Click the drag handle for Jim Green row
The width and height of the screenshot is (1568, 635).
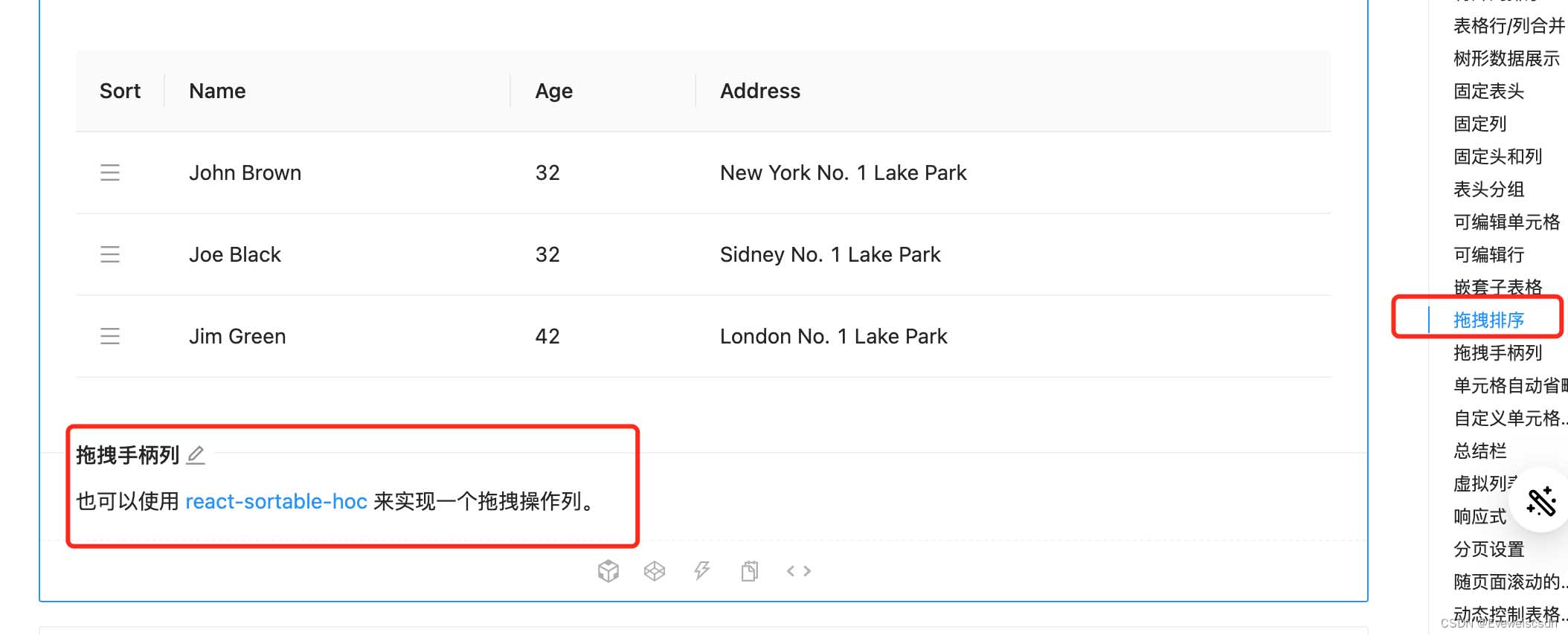point(110,336)
